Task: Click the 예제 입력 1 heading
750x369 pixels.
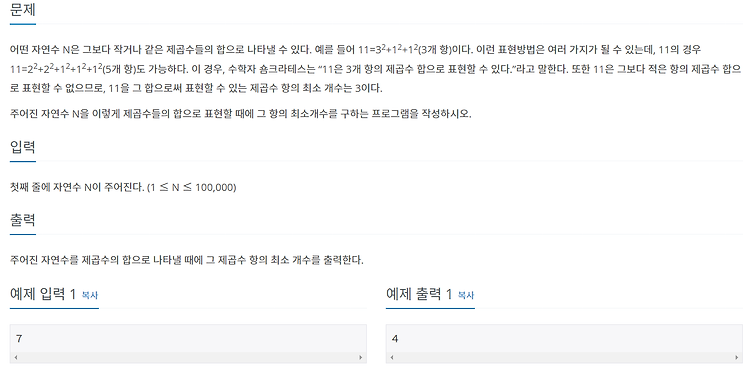Action: (43, 294)
